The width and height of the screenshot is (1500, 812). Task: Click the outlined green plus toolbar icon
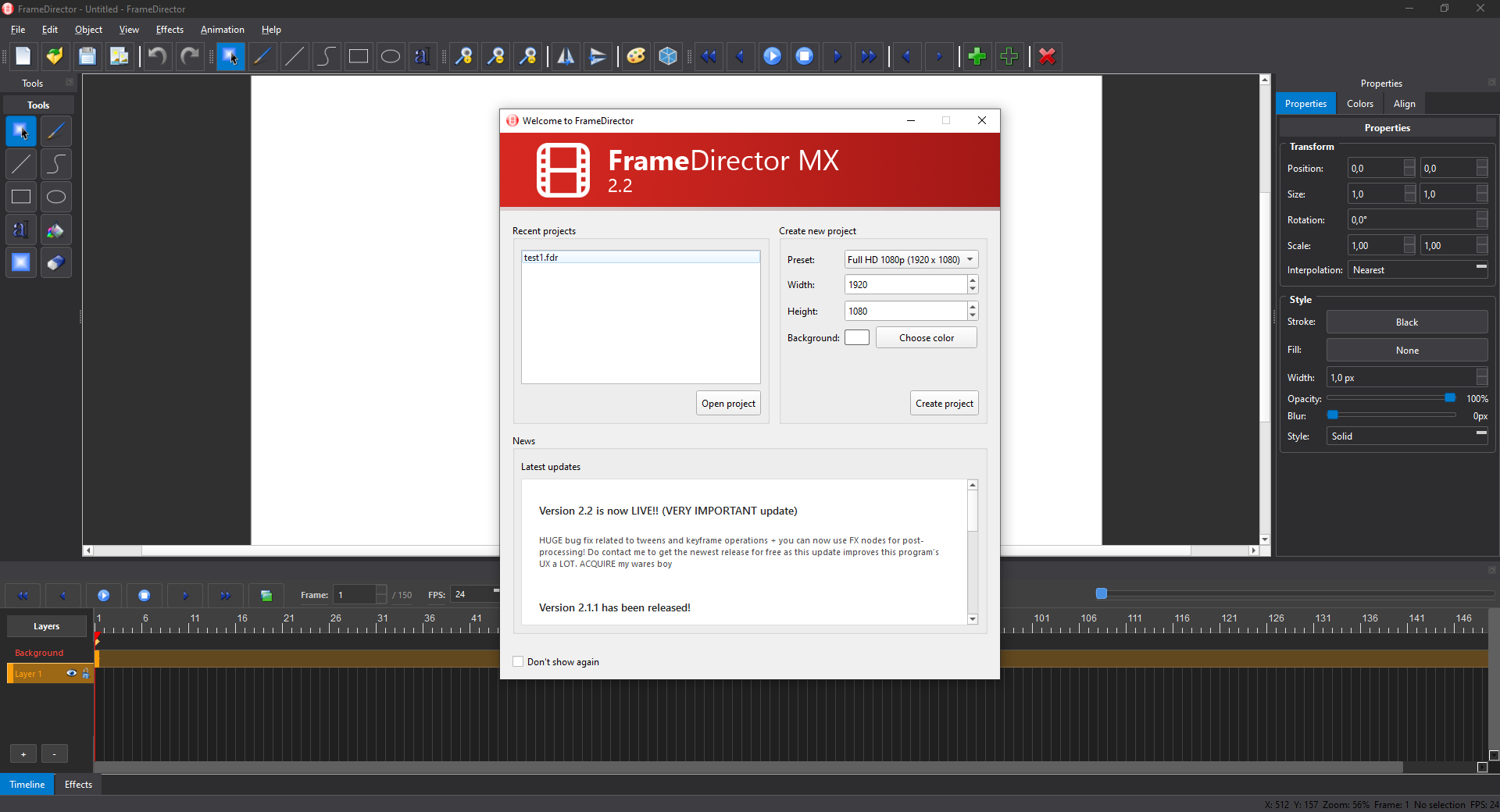click(x=1009, y=56)
